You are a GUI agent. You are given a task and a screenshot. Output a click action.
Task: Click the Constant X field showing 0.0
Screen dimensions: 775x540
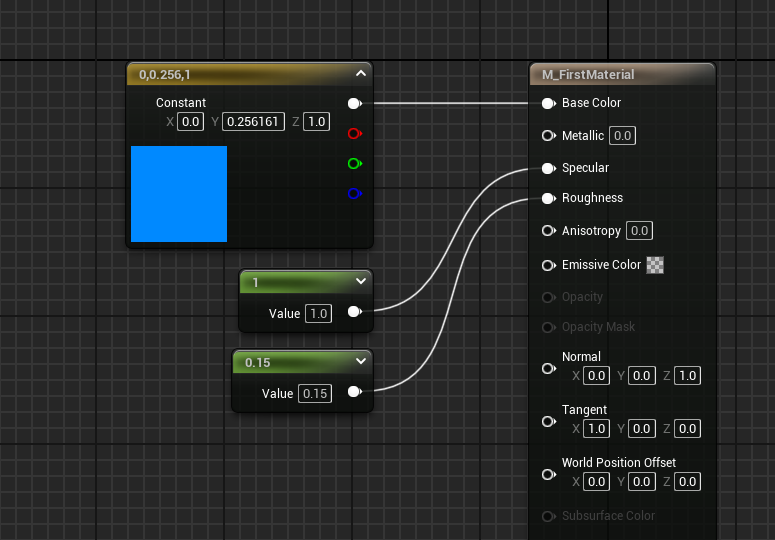[x=190, y=122]
